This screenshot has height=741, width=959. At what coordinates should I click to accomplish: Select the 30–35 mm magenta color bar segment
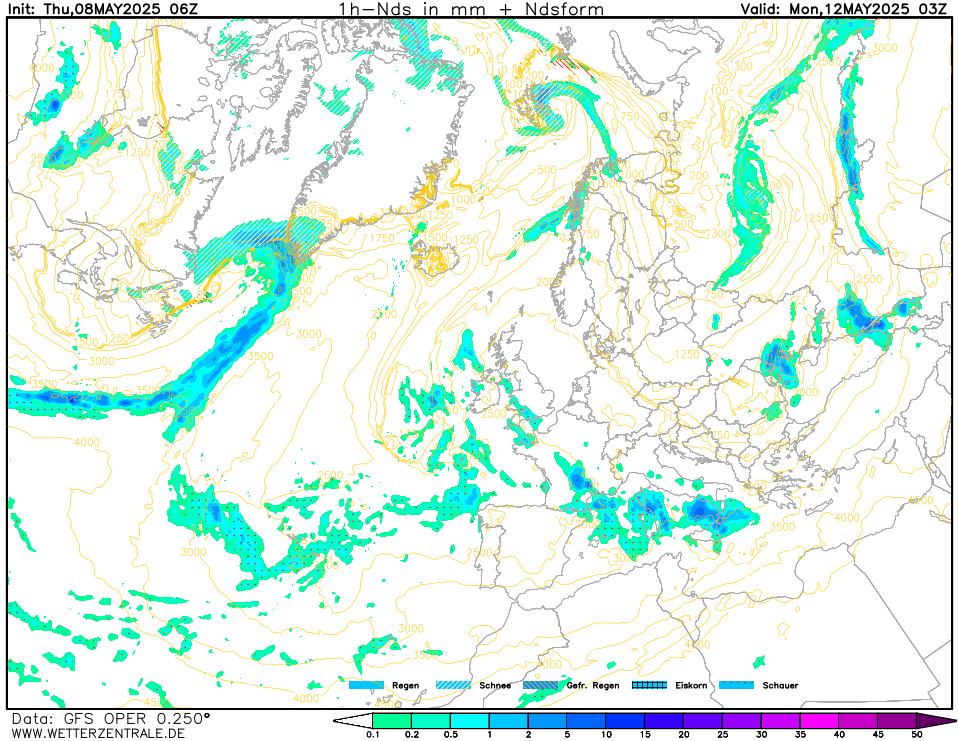coord(780,721)
